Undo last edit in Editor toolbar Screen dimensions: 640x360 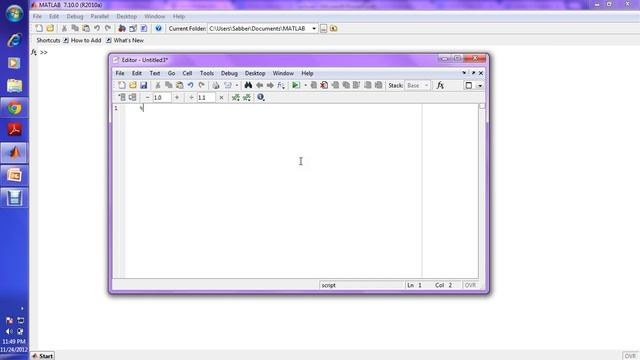pos(191,85)
